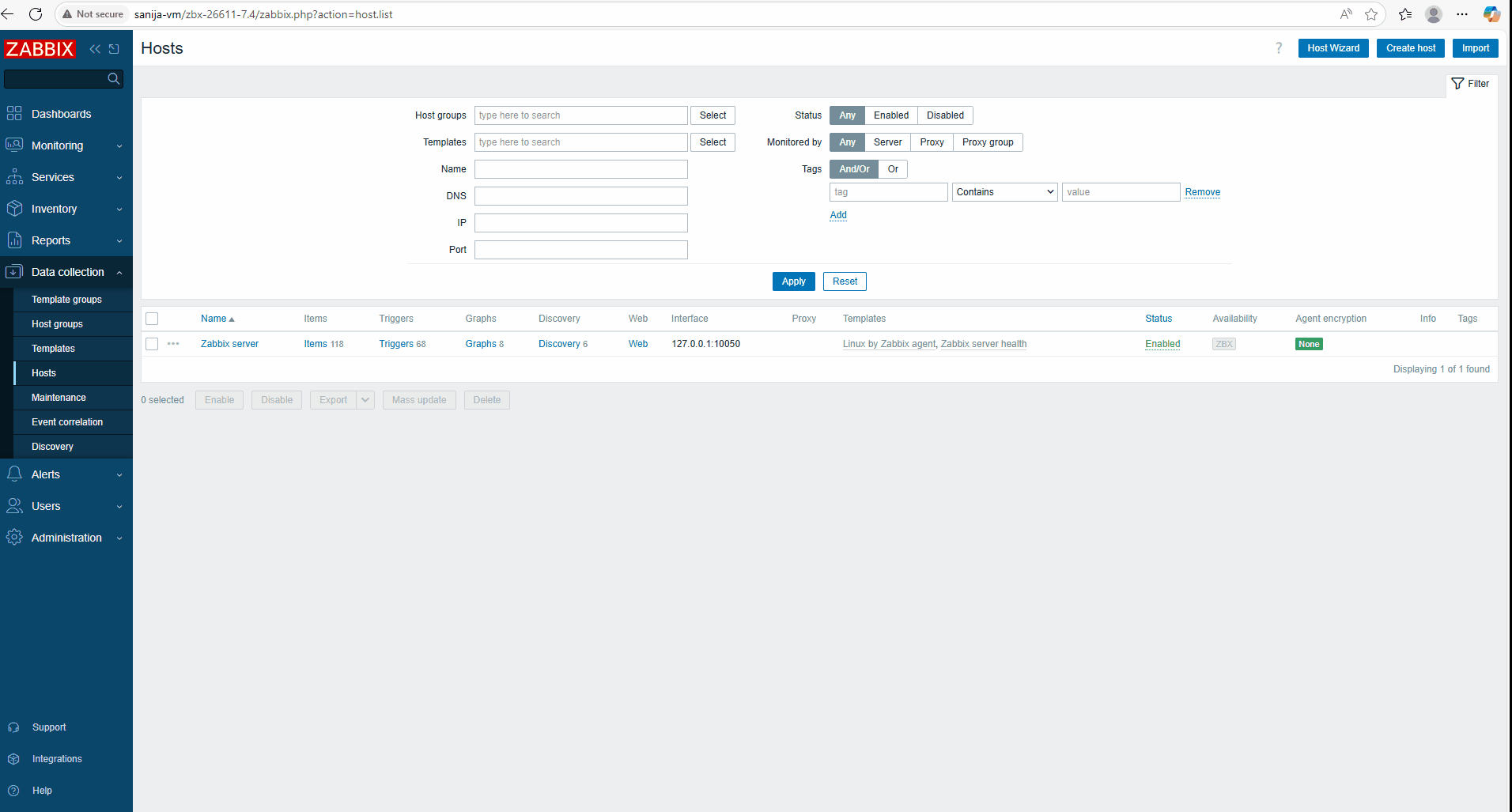Set Status filter to Disabled
This screenshot has height=812, width=1512.
pyautogui.click(x=945, y=115)
